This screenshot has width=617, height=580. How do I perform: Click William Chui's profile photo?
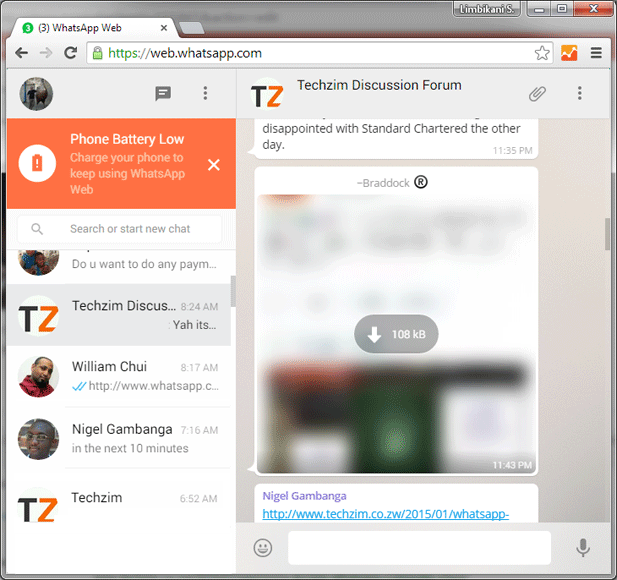point(39,377)
